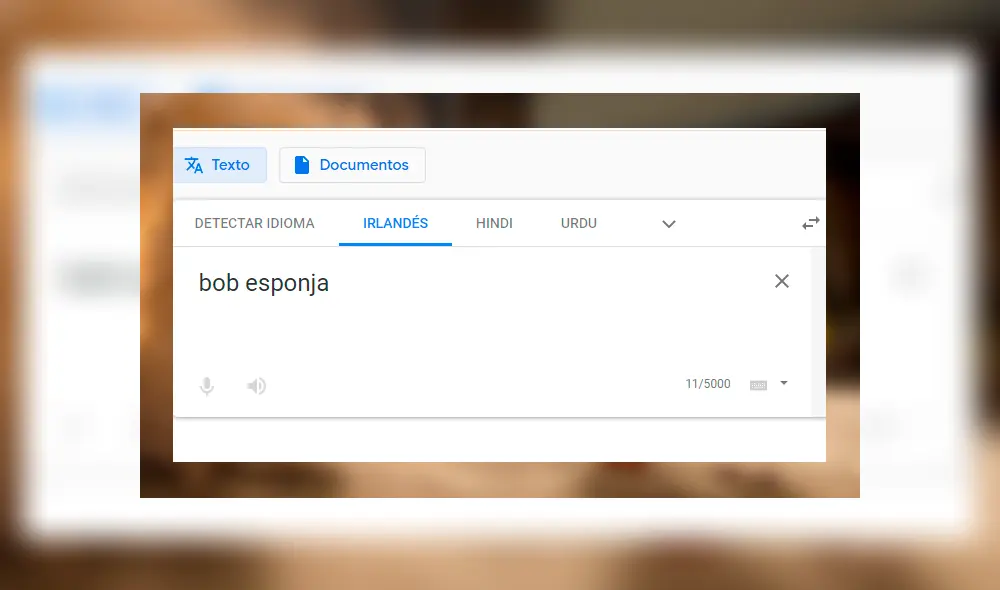Click the X to clear the text
The width and height of the screenshot is (1000, 590).
point(782,282)
